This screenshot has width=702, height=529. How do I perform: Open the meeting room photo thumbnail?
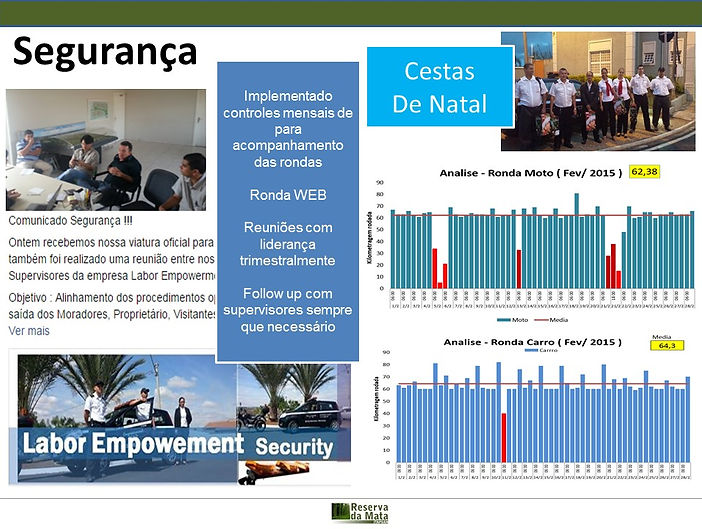106,150
